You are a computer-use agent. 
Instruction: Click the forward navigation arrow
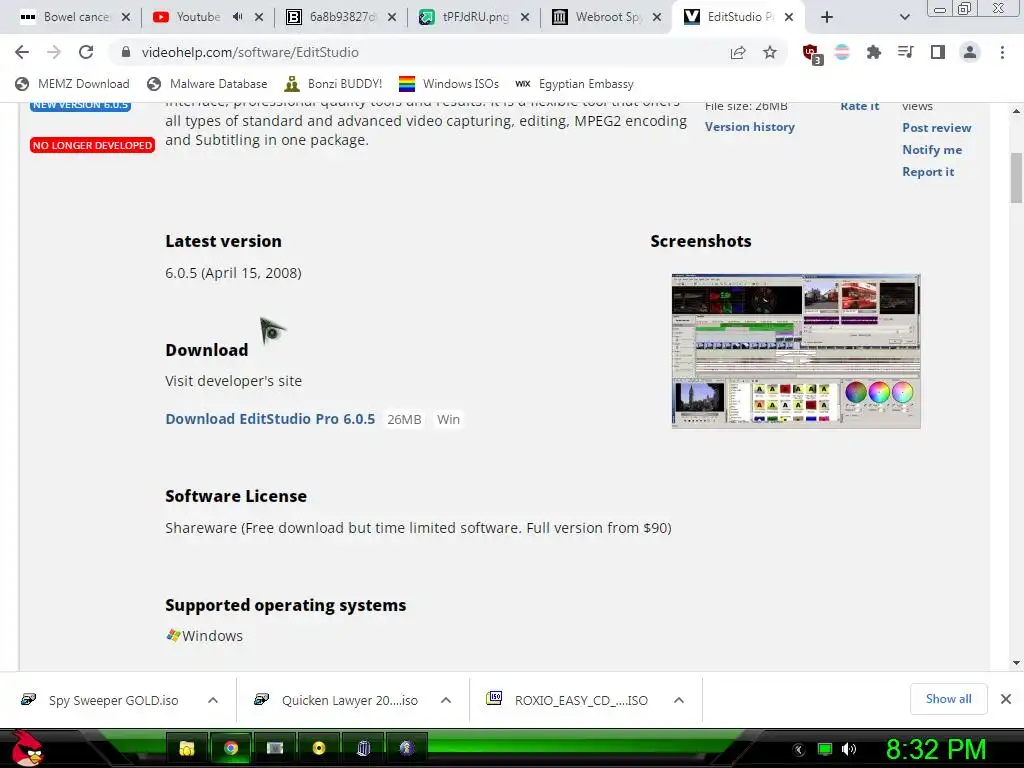pyautogui.click(x=54, y=52)
